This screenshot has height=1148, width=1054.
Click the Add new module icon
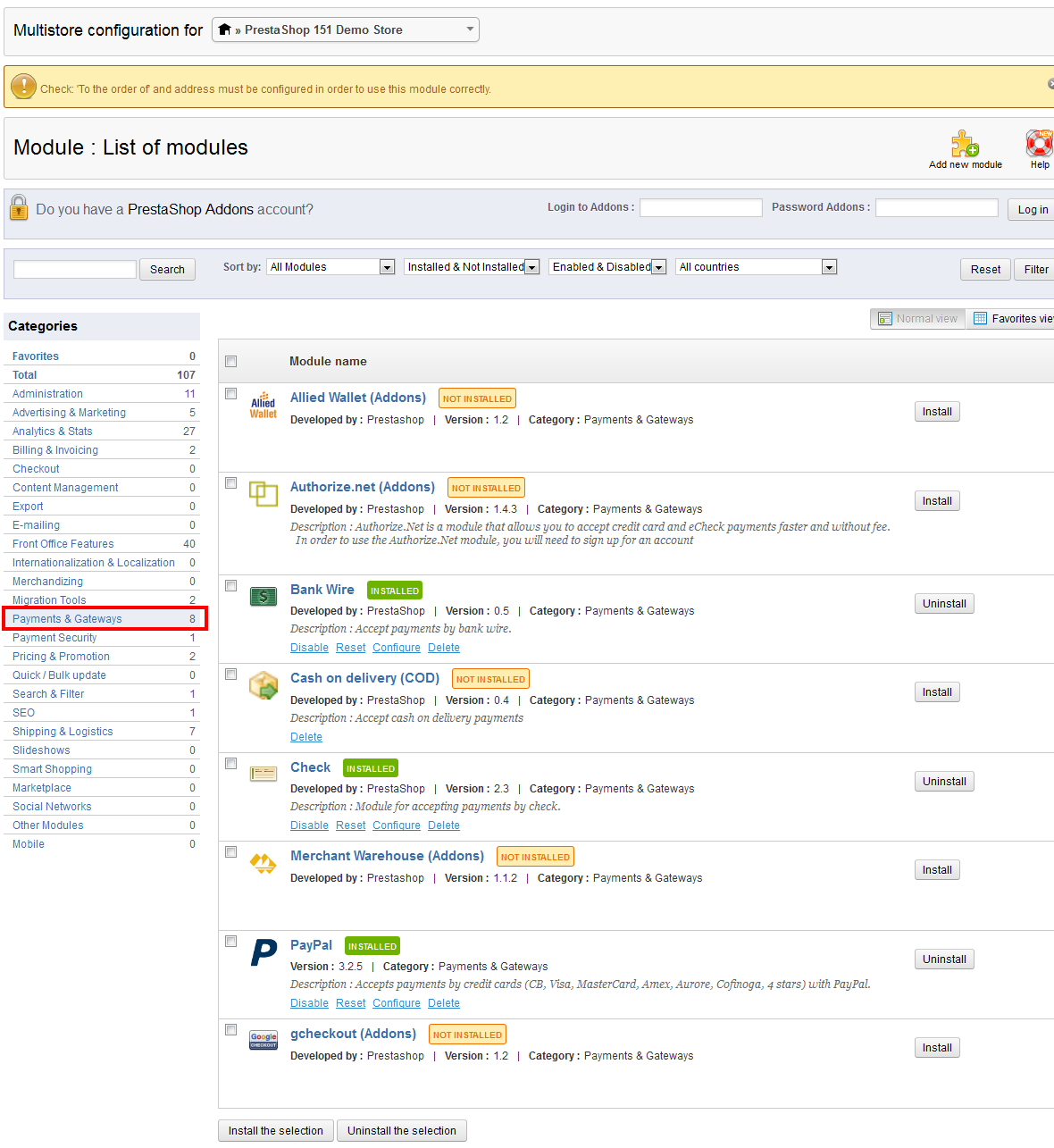965,145
